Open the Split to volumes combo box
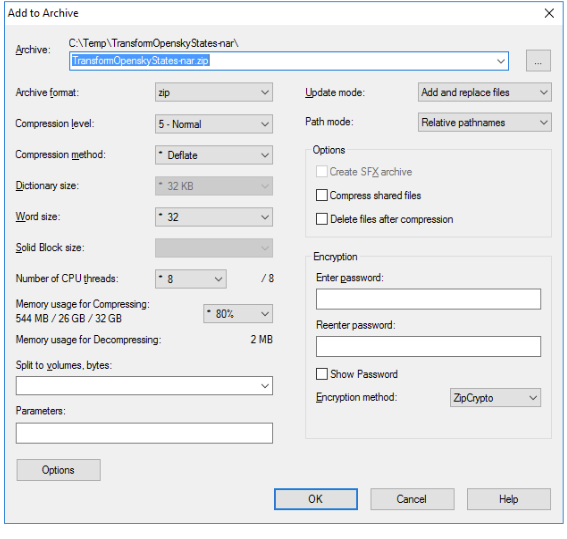Viewport: 567px width, 539px height. click(x=144, y=386)
